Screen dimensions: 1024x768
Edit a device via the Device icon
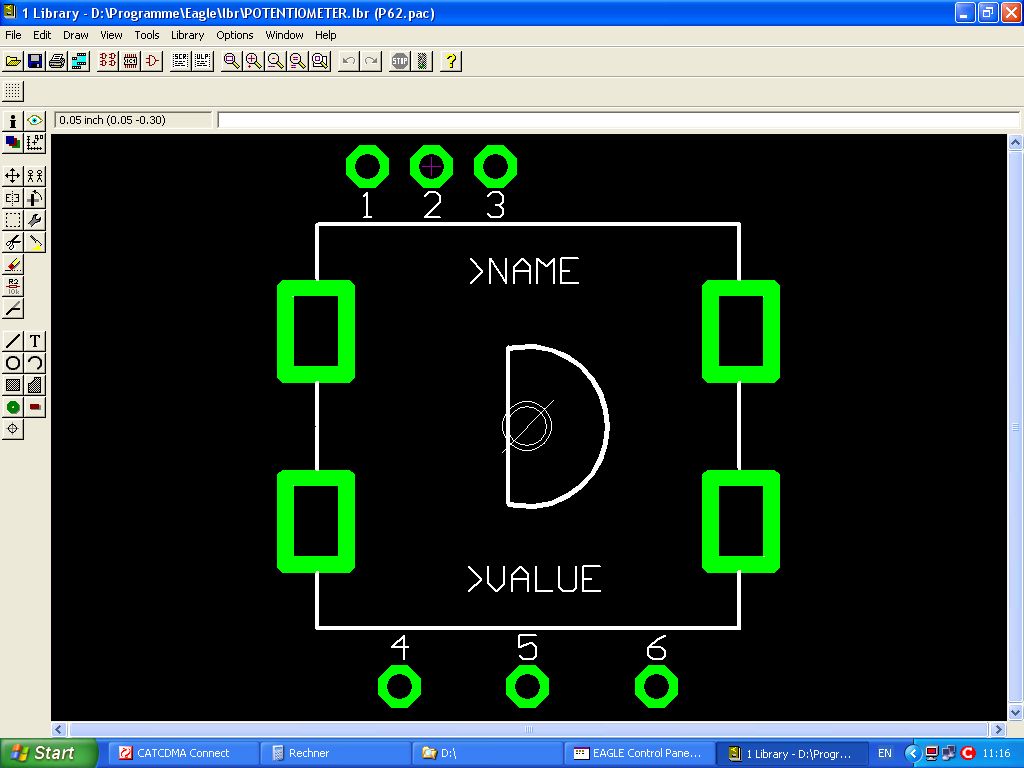[x=108, y=61]
